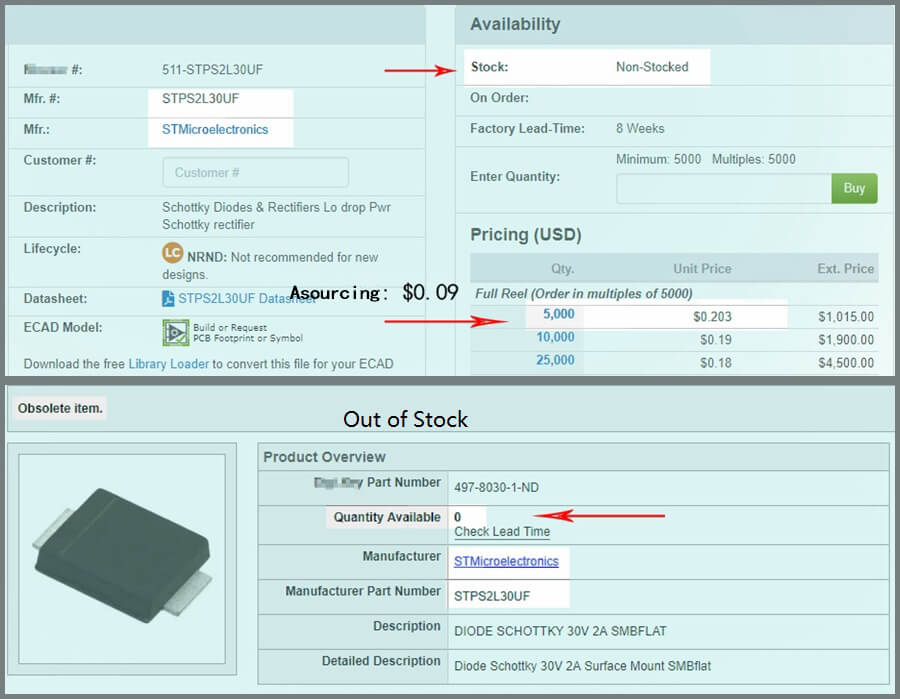900x699 pixels.
Task: Click the orange LC lifecycle icon
Action: [x=172, y=253]
